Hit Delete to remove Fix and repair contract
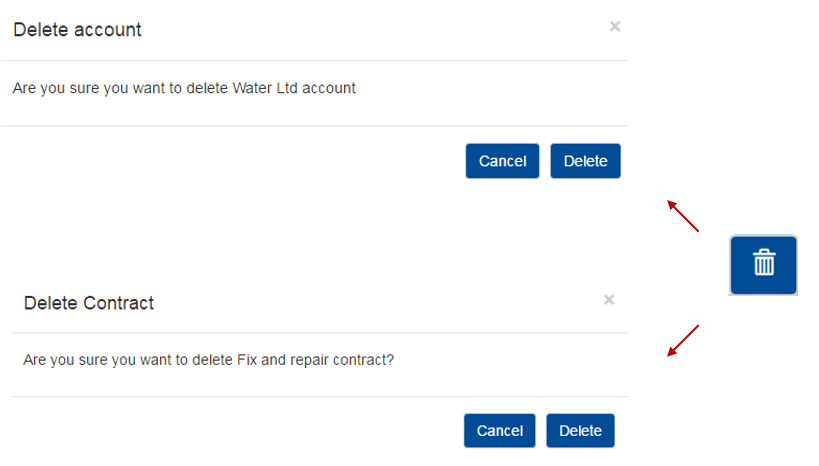 click(x=580, y=430)
